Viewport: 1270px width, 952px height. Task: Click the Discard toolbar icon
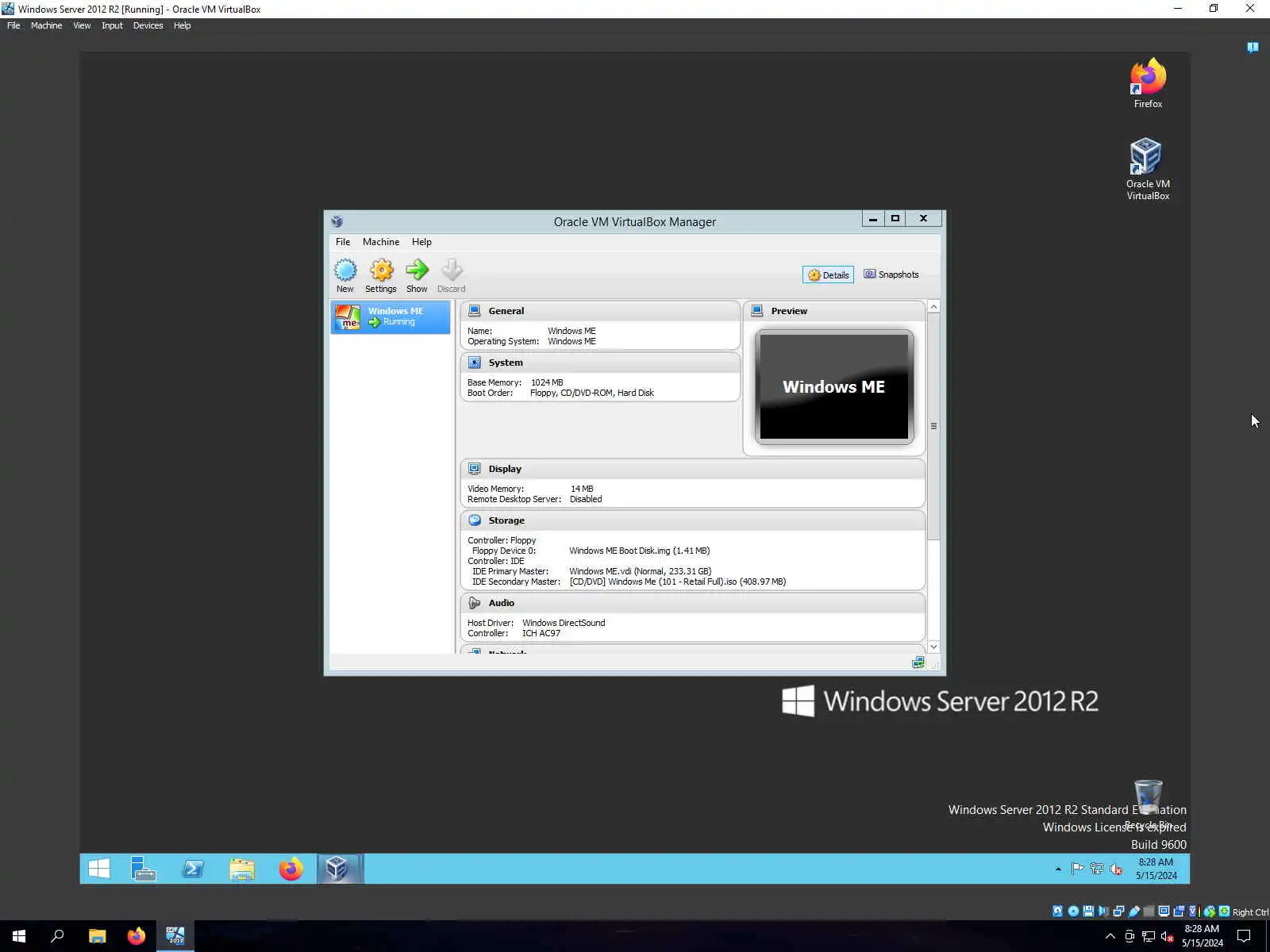pos(452,275)
